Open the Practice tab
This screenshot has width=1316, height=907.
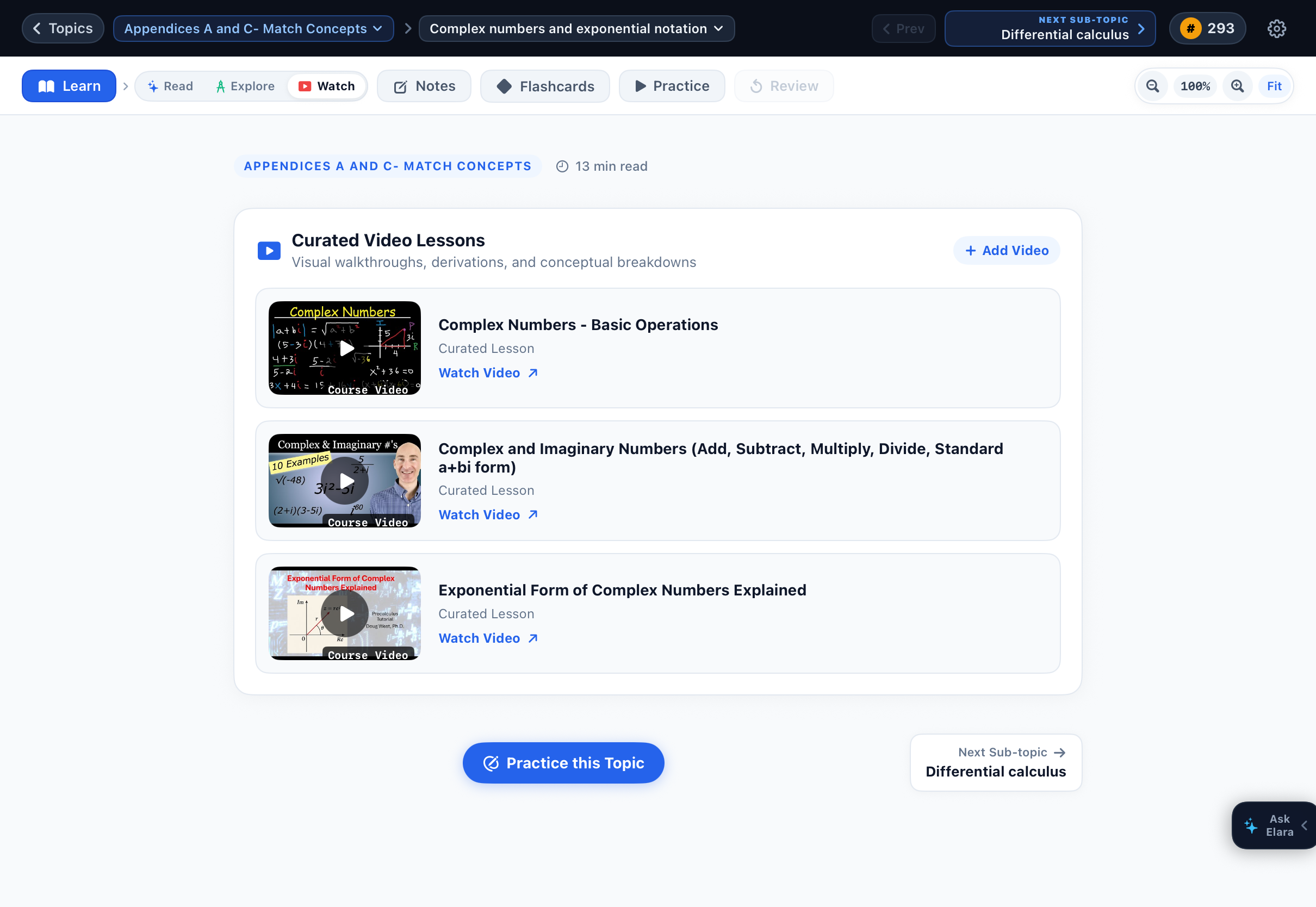[x=672, y=86]
